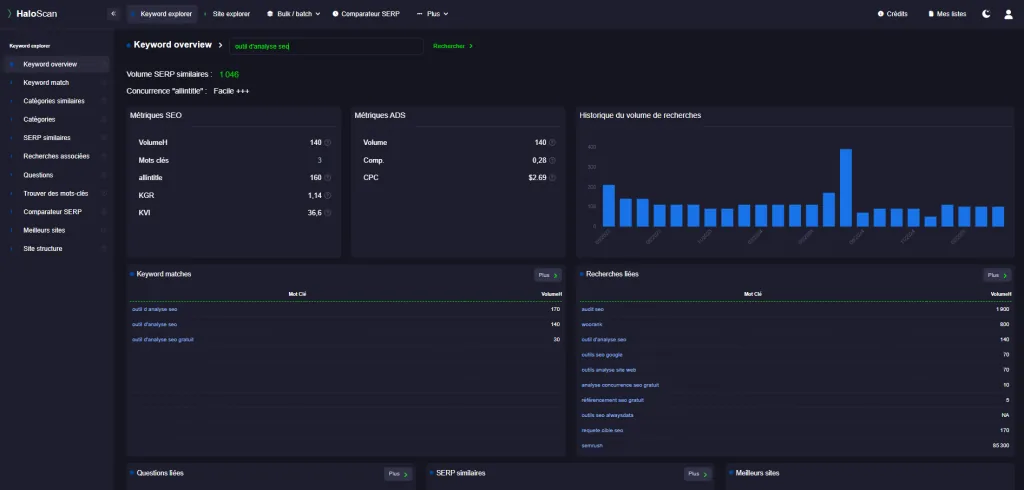Collapse the sidebar with double-chevron icon

(113, 13)
